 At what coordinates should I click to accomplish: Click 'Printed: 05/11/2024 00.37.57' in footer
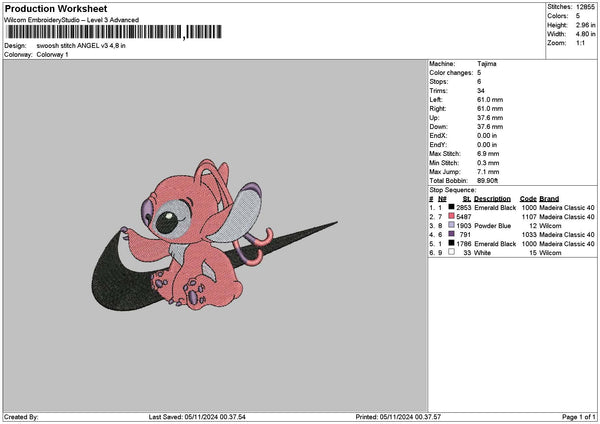[398, 417]
